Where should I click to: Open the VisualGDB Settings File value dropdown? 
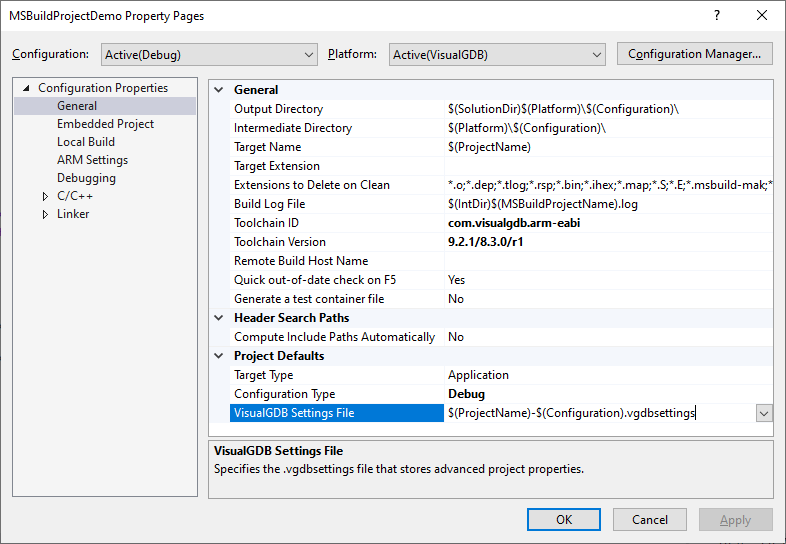tap(764, 414)
